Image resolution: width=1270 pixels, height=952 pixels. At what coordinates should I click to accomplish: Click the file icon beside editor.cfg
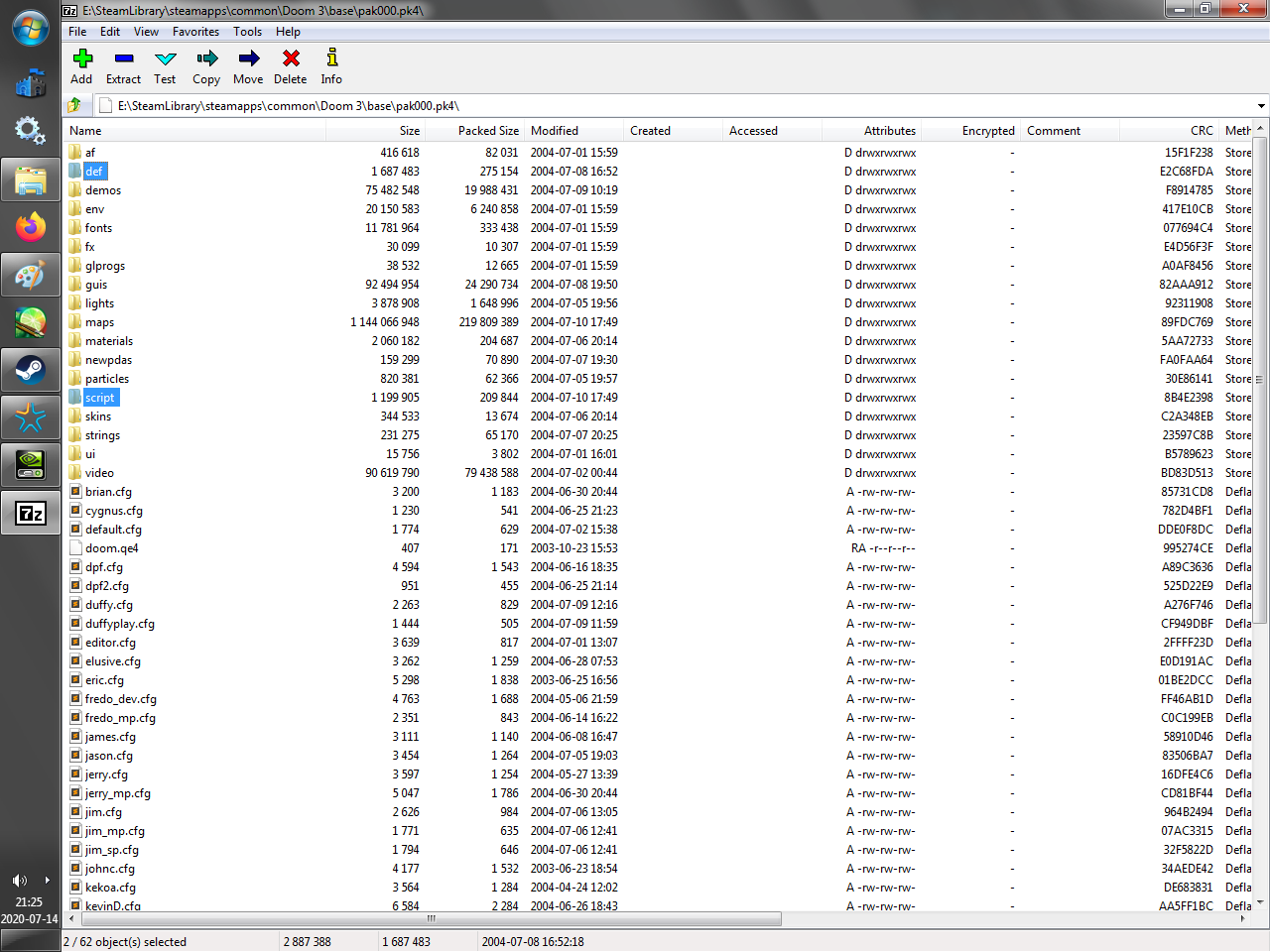pos(75,642)
